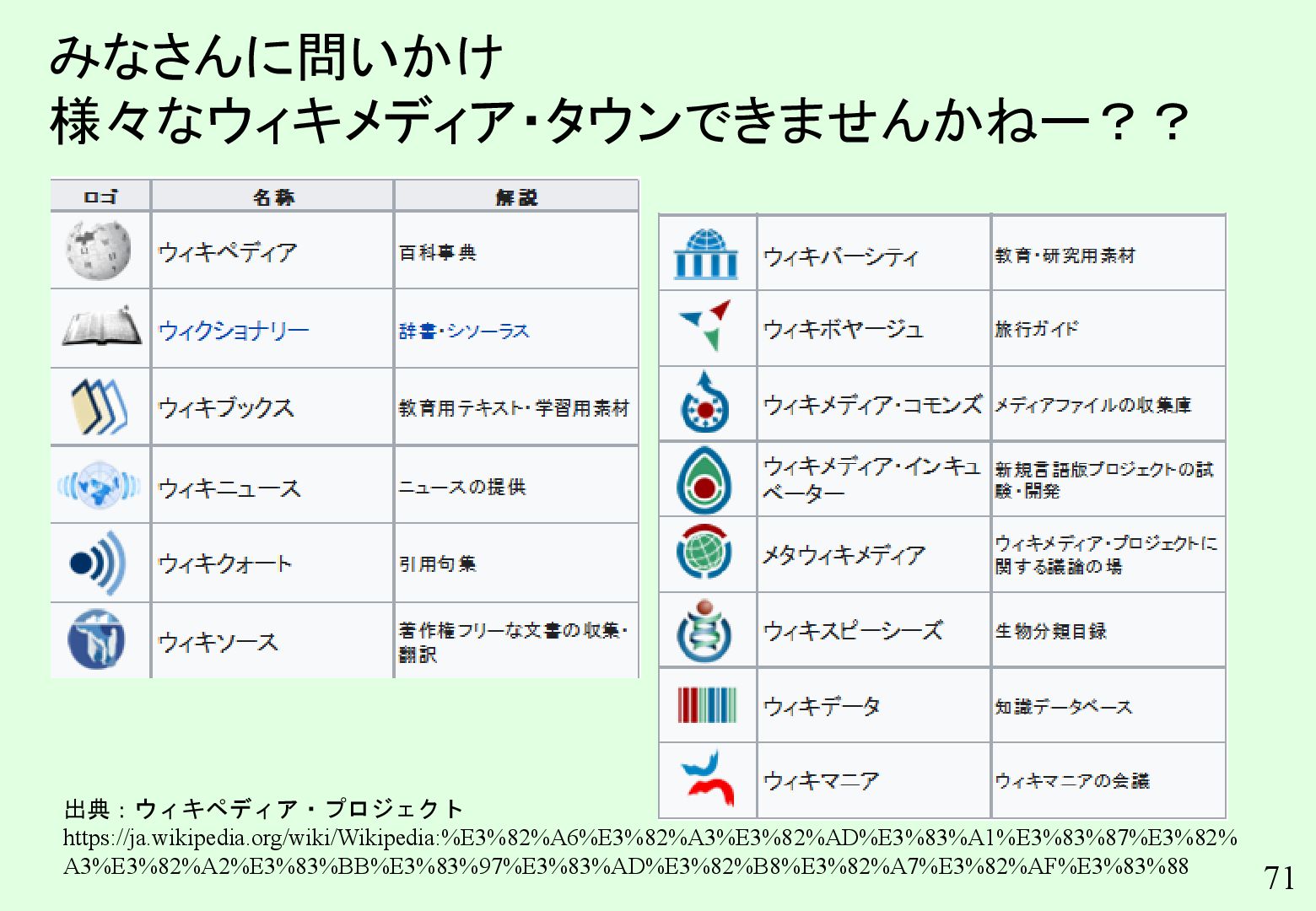The height and width of the screenshot is (911, 1316).
Task: Select the ウィキクォート name cell
Action: click(272, 563)
